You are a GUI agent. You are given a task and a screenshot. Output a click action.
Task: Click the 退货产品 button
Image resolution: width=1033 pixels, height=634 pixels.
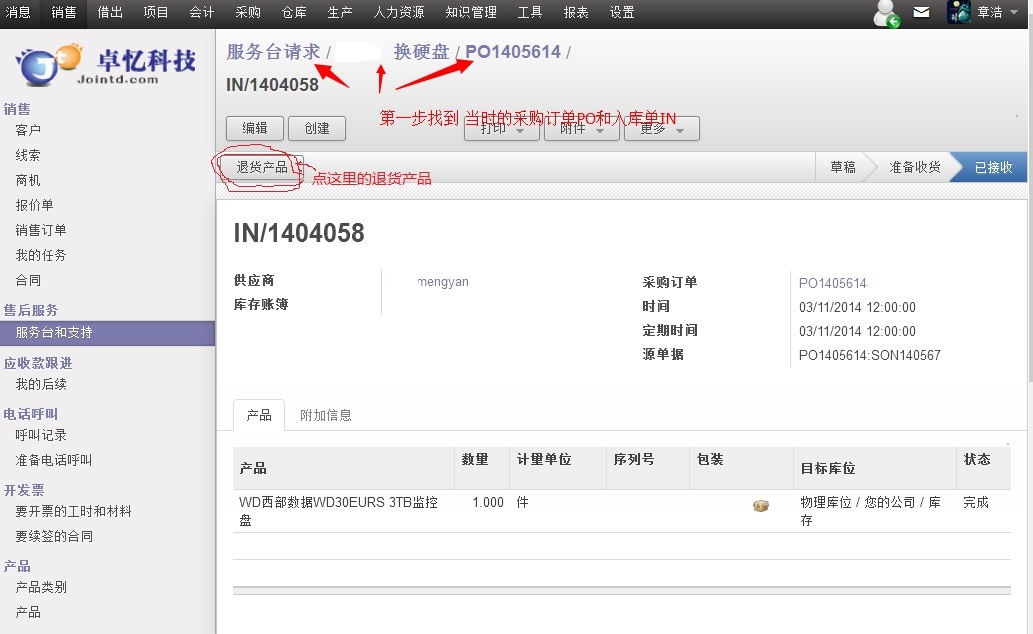[x=262, y=167]
